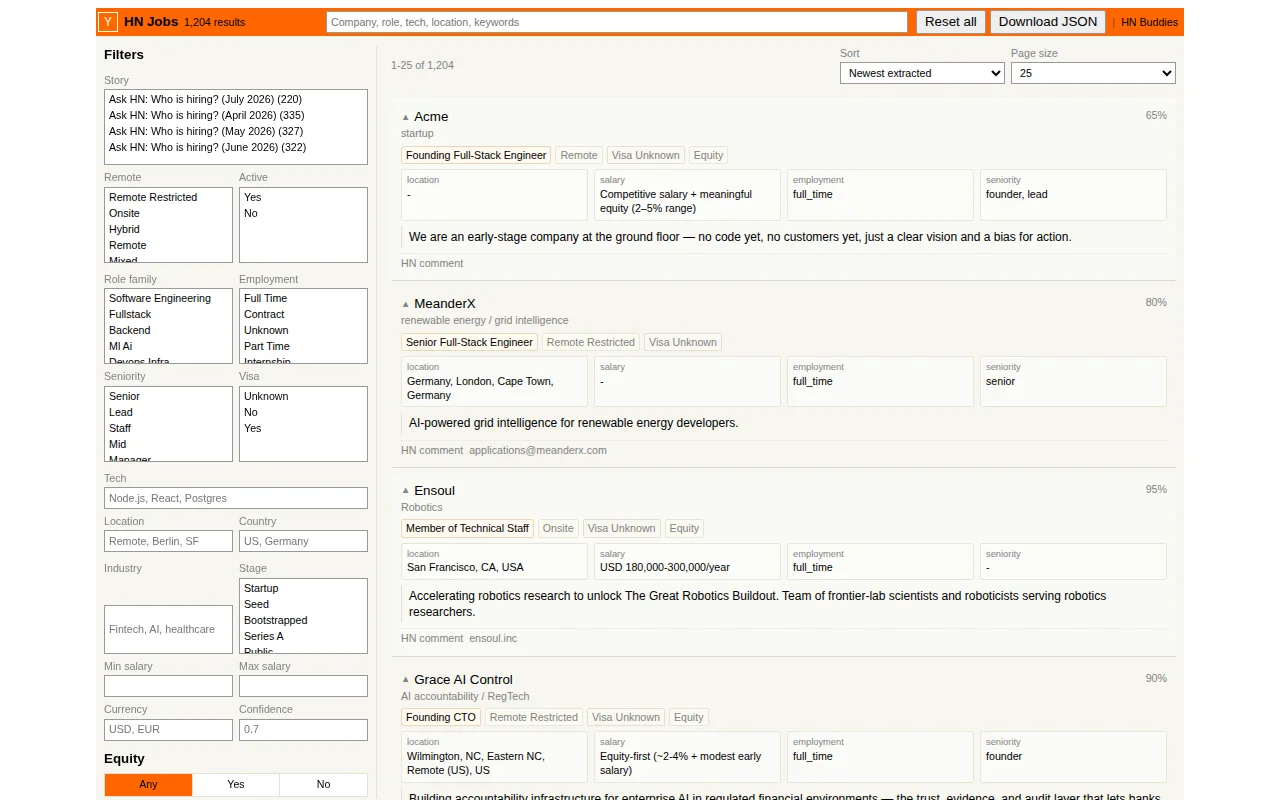Click HN Jobs title link
Viewport: 1280px width, 800px height.
pyautogui.click(x=151, y=22)
